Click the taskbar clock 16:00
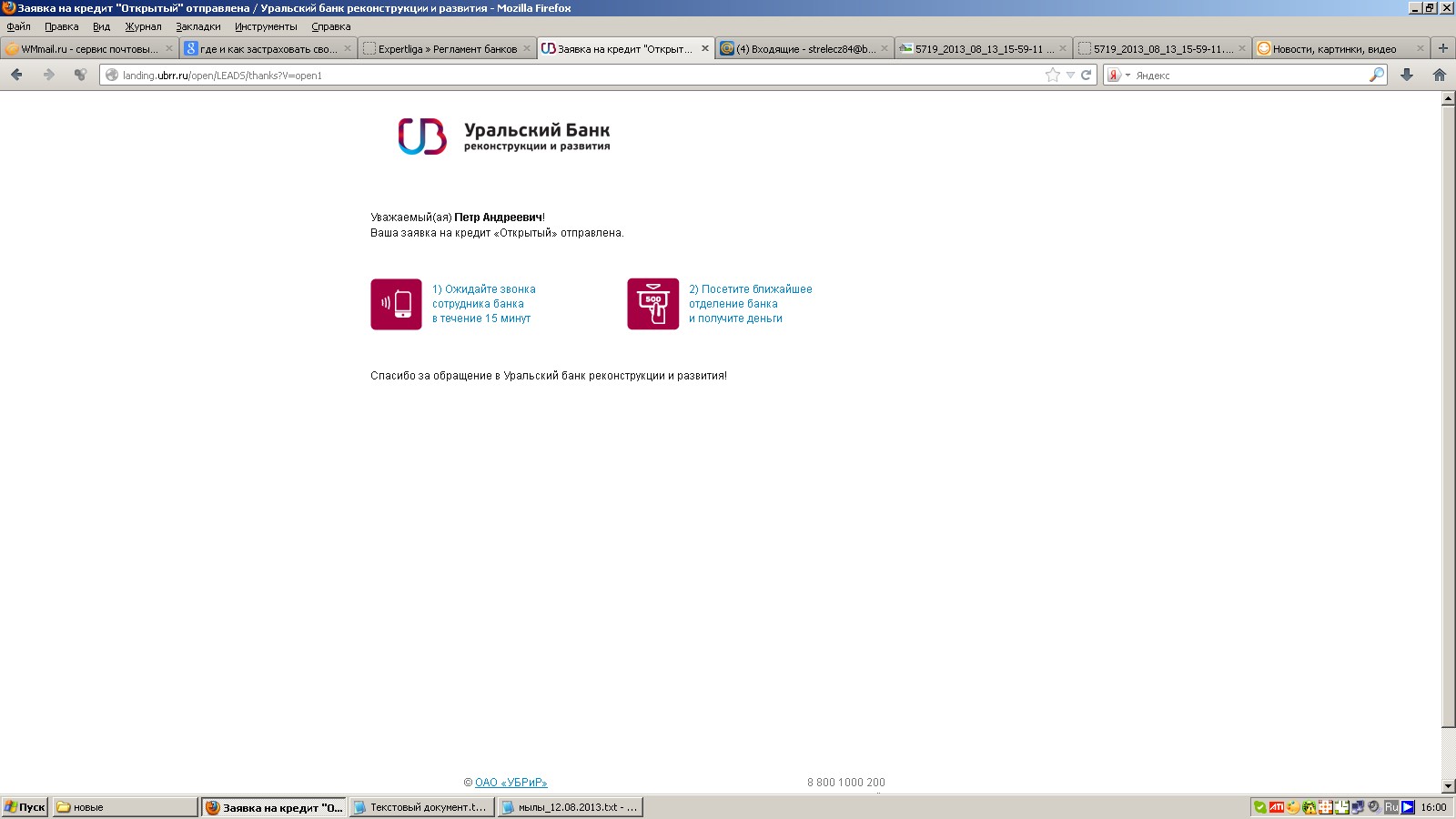1456x819 pixels. pos(1433,807)
